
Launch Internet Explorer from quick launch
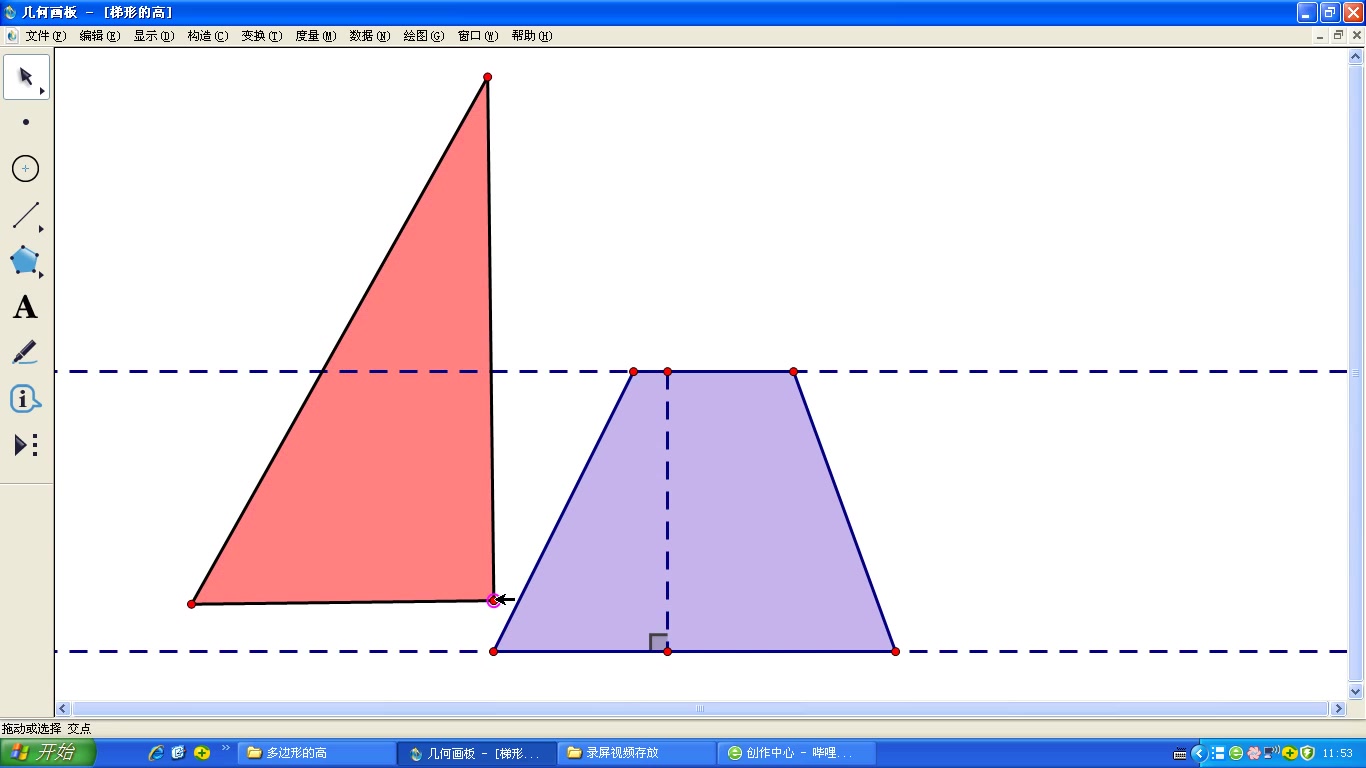[156, 753]
